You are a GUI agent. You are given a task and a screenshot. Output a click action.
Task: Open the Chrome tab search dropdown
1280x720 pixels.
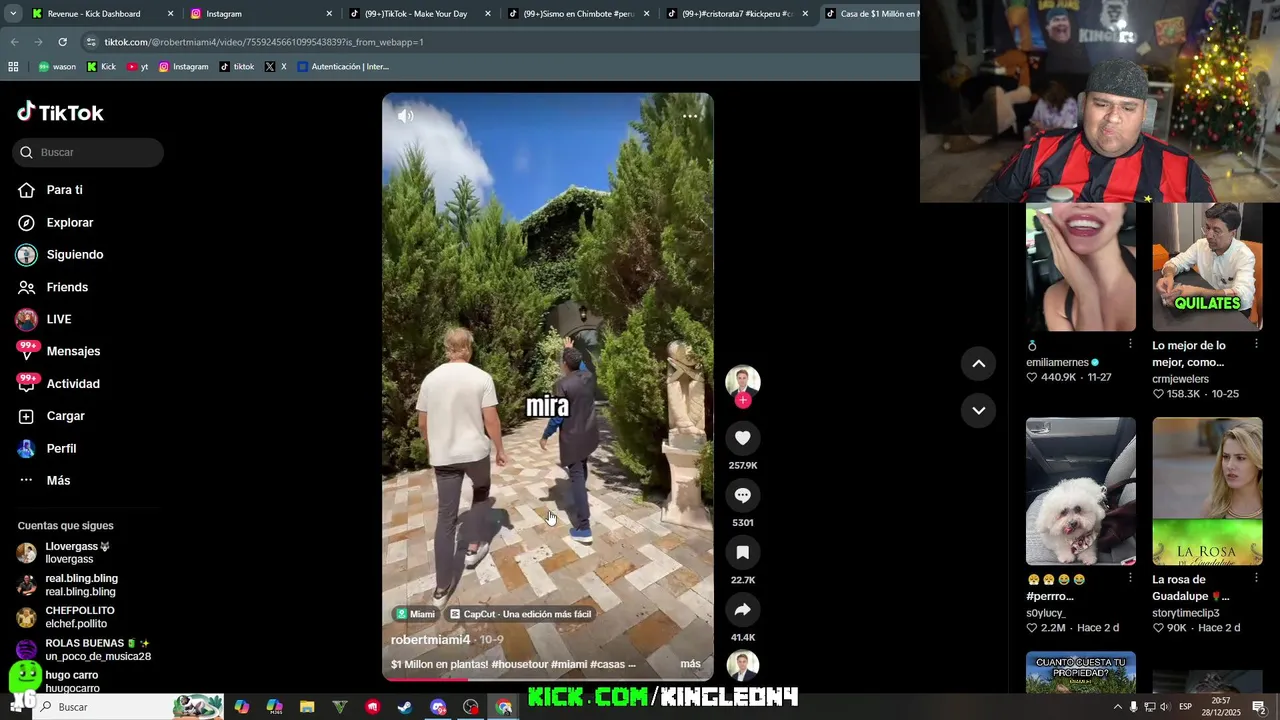(x=13, y=14)
